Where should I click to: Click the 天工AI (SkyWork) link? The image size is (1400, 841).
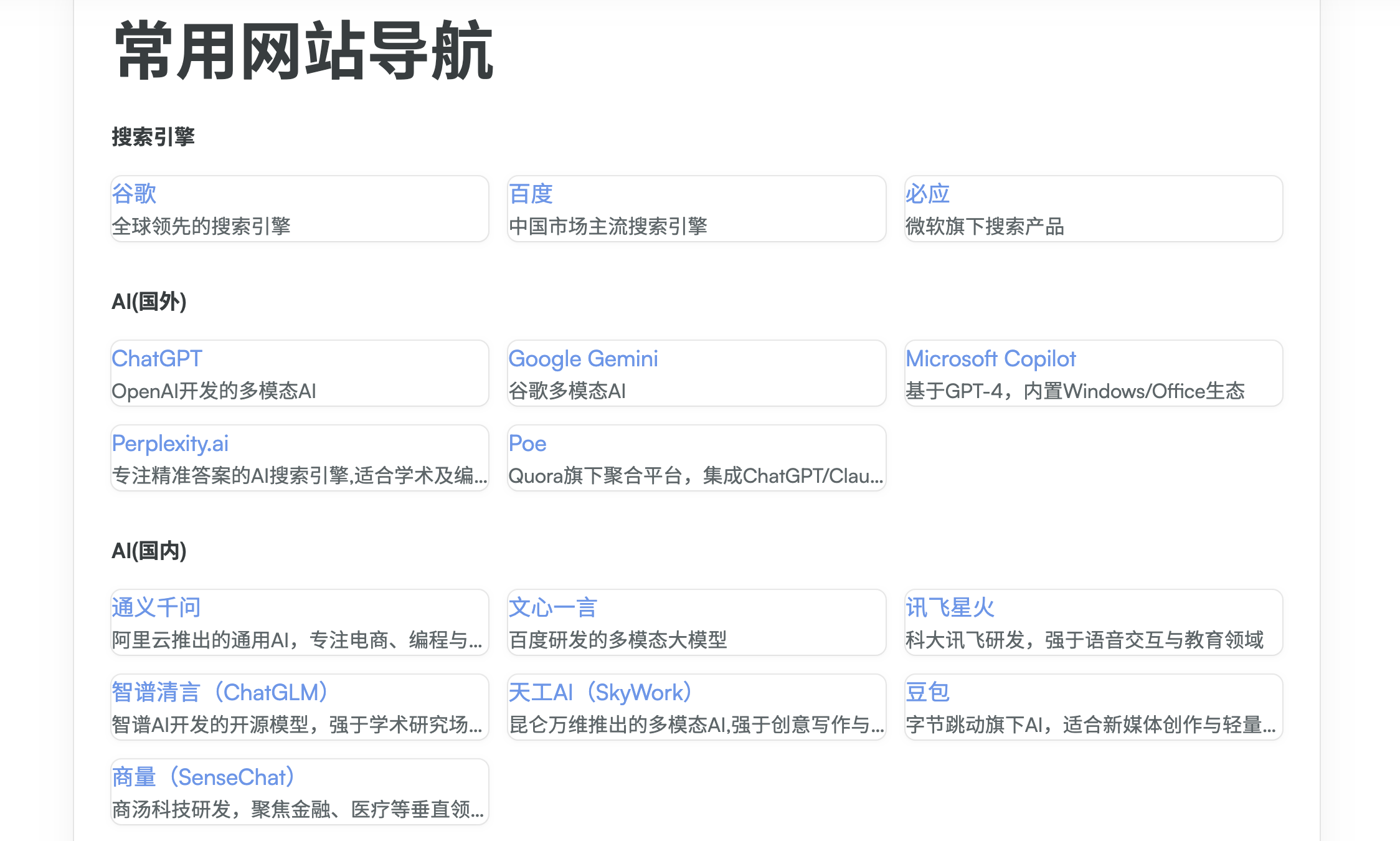click(600, 692)
